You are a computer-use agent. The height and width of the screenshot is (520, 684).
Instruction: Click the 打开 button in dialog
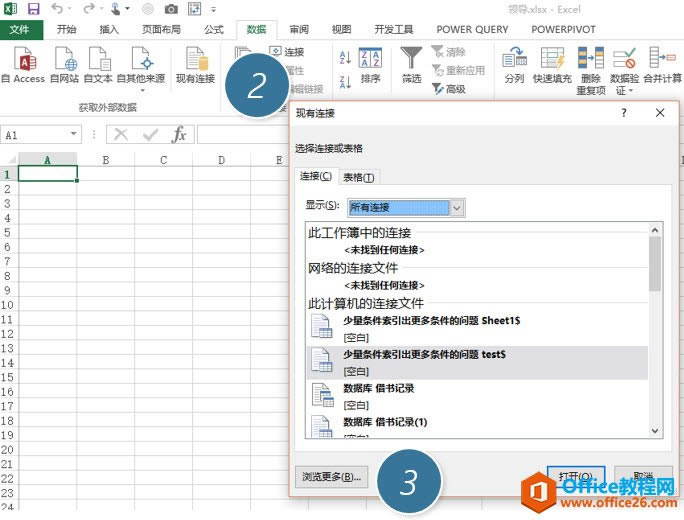click(x=575, y=477)
